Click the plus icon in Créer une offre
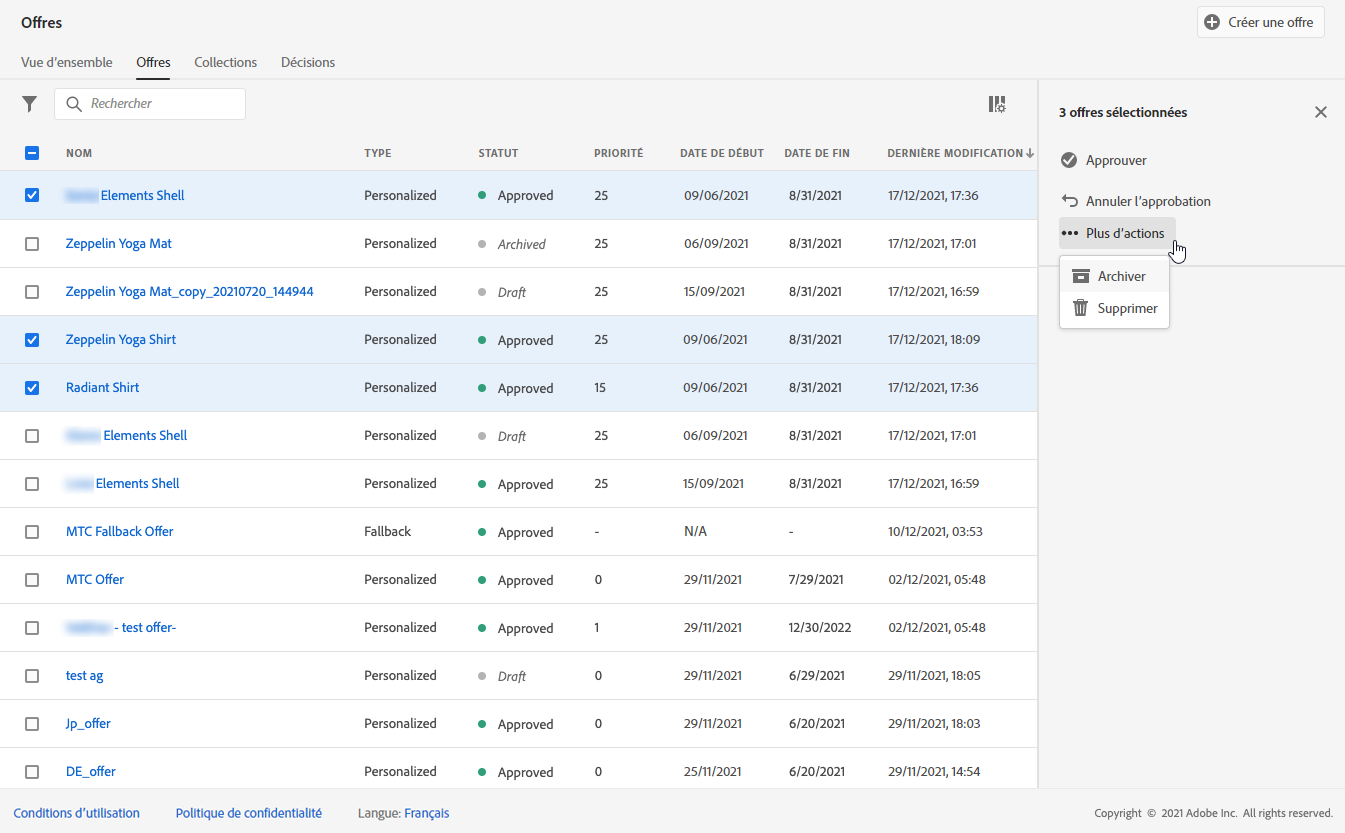Viewport: 1345px width, 833px height. click(1212, 22)
